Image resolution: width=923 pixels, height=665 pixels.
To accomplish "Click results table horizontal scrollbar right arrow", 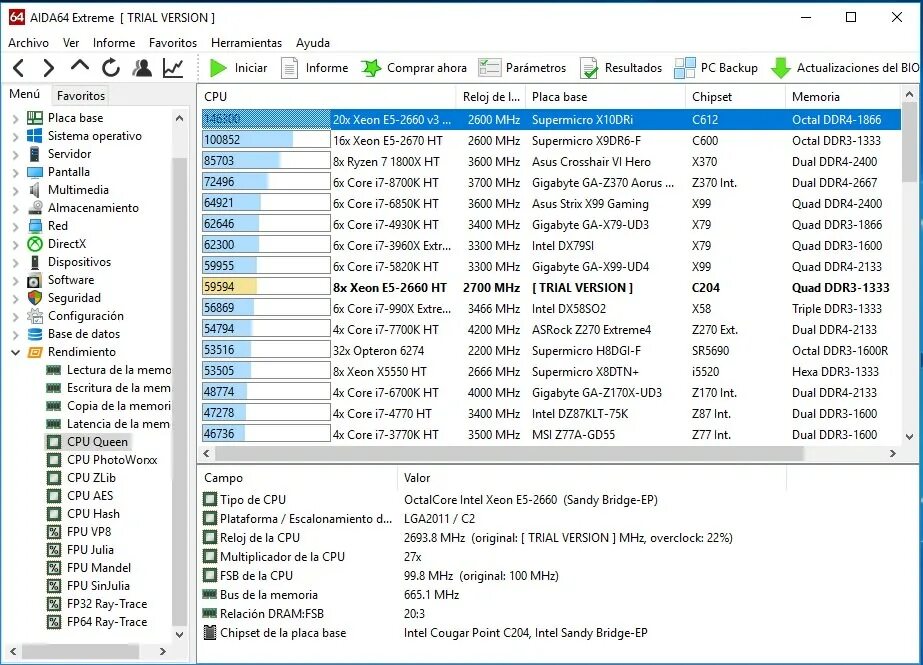I will [892, 454].
